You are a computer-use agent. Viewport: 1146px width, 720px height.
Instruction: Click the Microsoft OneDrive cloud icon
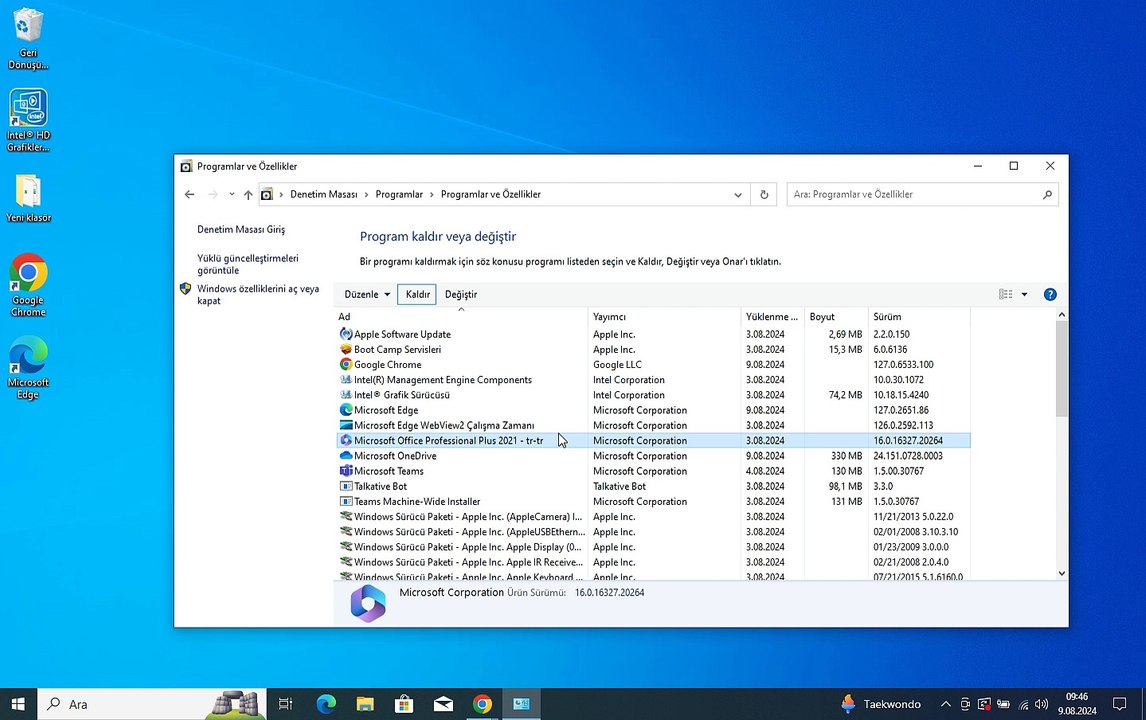[x=346, y=455]
